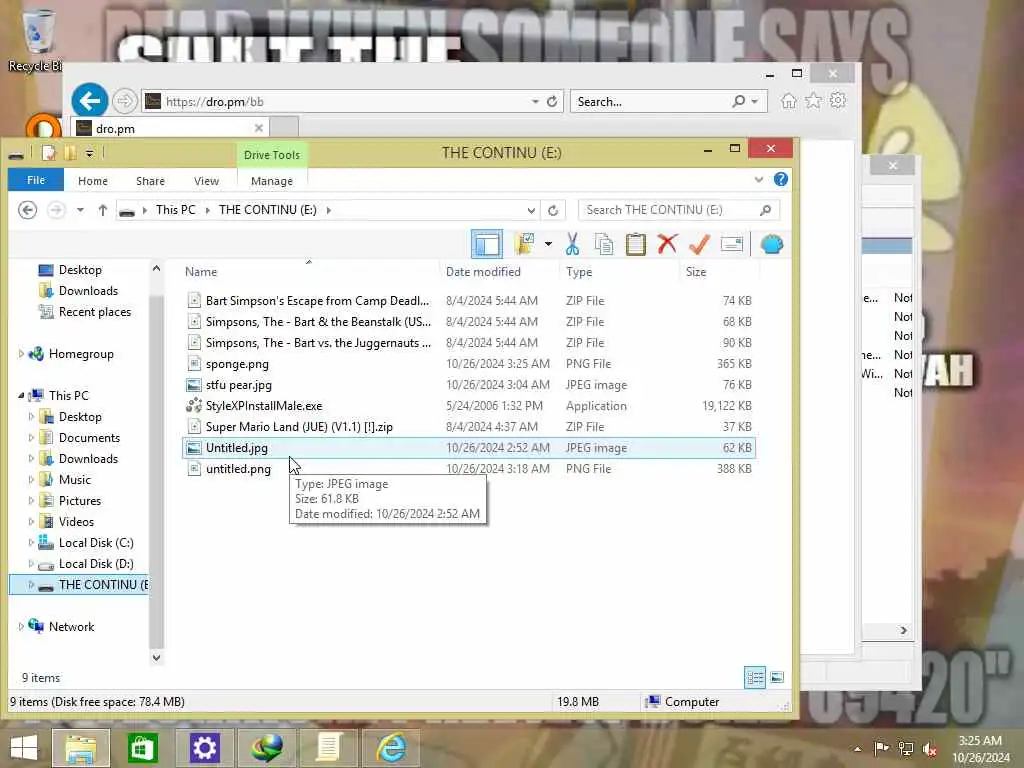Click the orange checkmark Properties icon
This screenshot has width=1024, height=768.
699,244
